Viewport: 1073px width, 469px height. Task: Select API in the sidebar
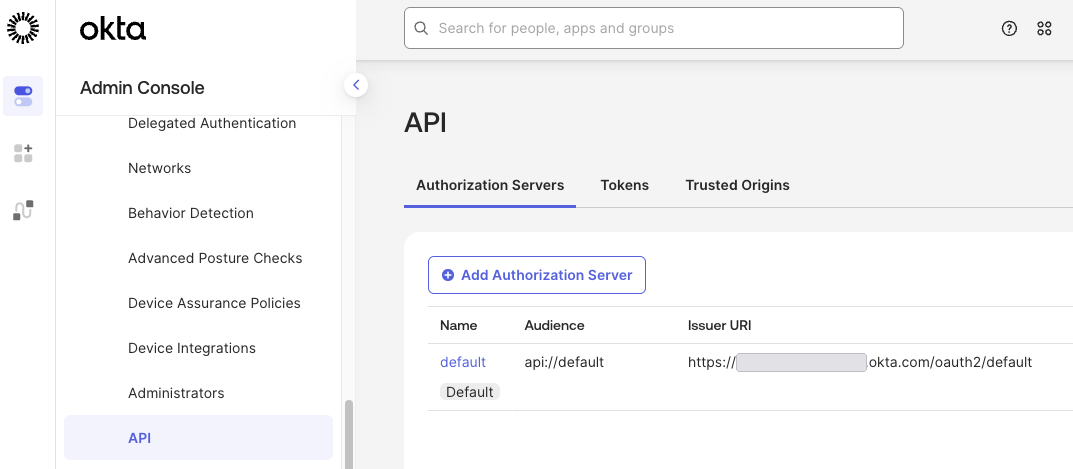[x=198, y=438]
